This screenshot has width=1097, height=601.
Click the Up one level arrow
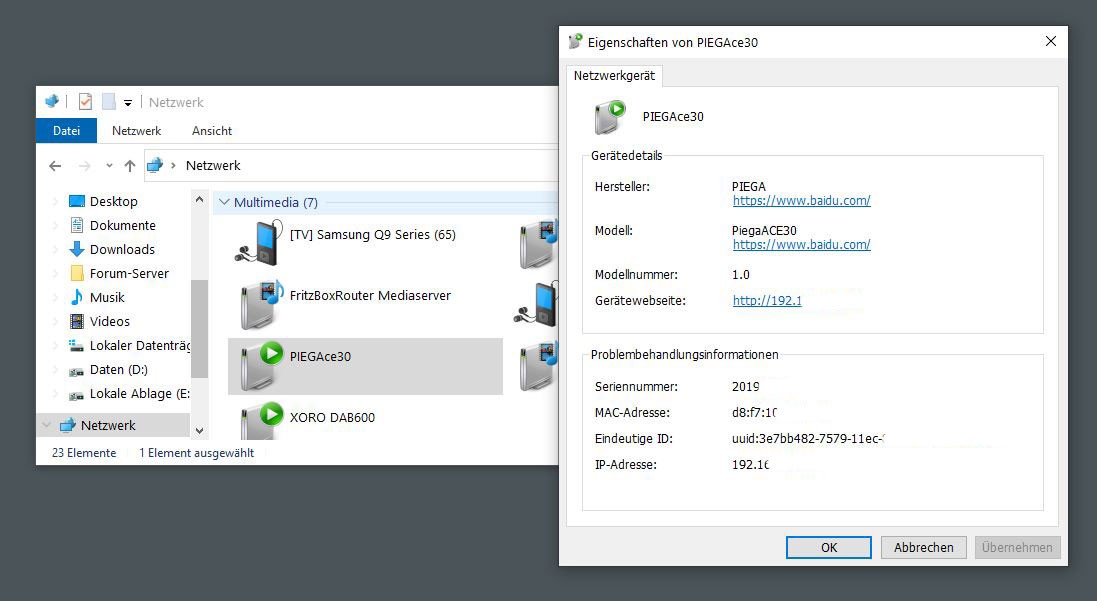(129, 166)
